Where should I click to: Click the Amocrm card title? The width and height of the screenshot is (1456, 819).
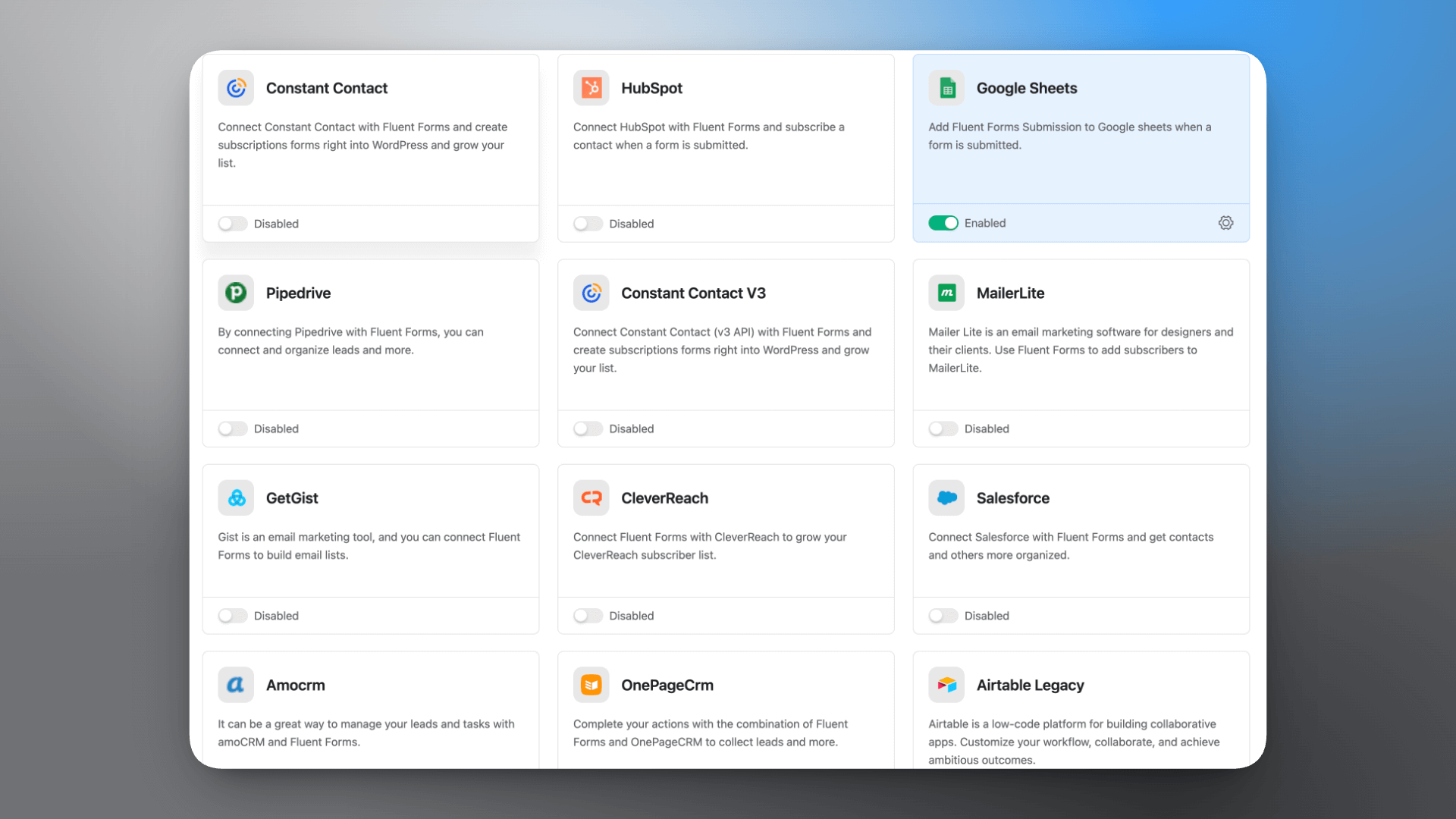point(295,685)
